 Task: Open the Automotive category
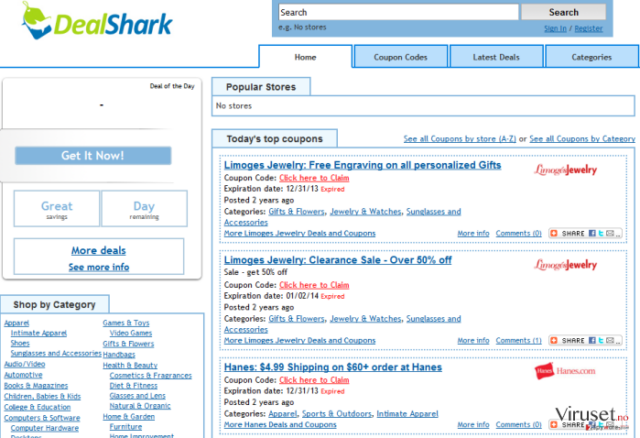point(23,375)
